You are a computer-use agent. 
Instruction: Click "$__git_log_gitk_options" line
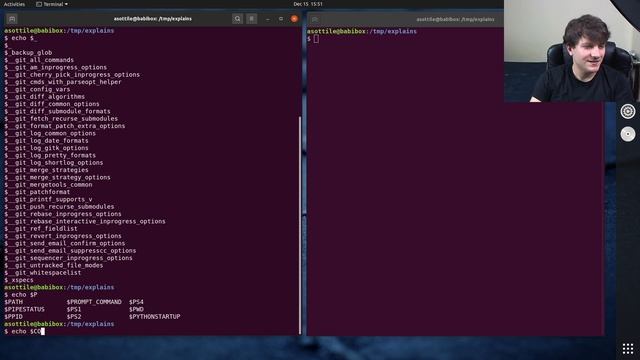click(x=46, y=148)
